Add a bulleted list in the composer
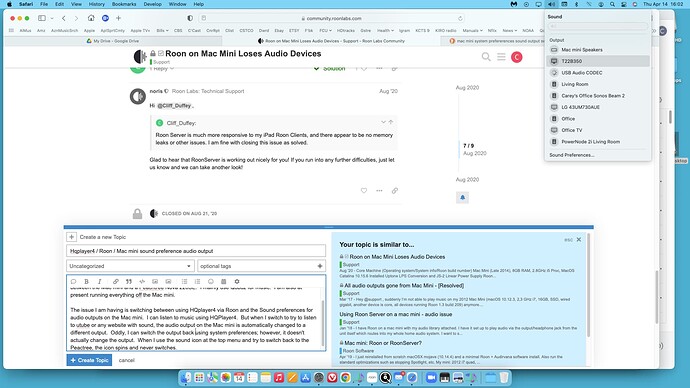The width and height of the screenshot is (690, 388). point(184,282)
